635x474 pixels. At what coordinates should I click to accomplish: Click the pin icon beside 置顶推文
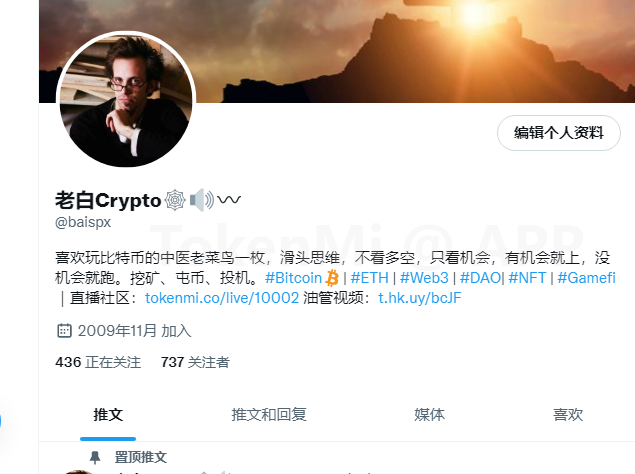point(95,457)
